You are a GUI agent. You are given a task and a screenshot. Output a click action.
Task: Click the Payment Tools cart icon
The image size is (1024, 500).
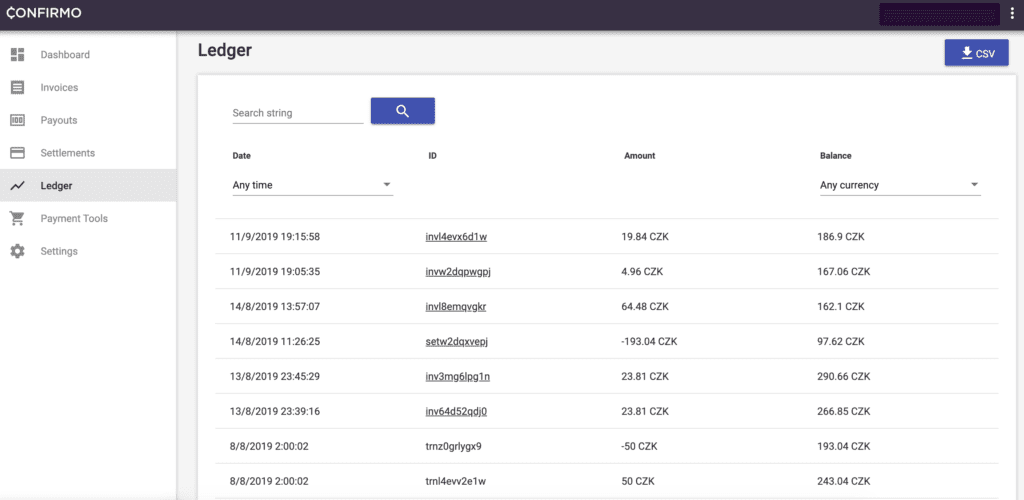click(18, 219)
